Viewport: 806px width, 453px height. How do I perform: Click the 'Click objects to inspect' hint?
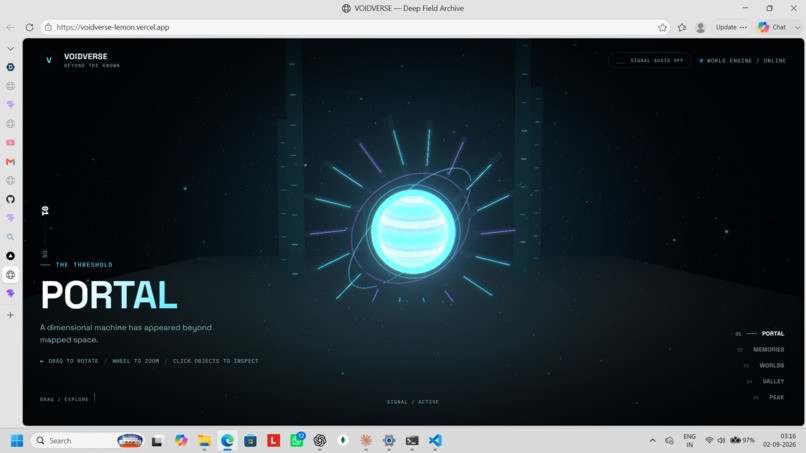coord(215,361)
